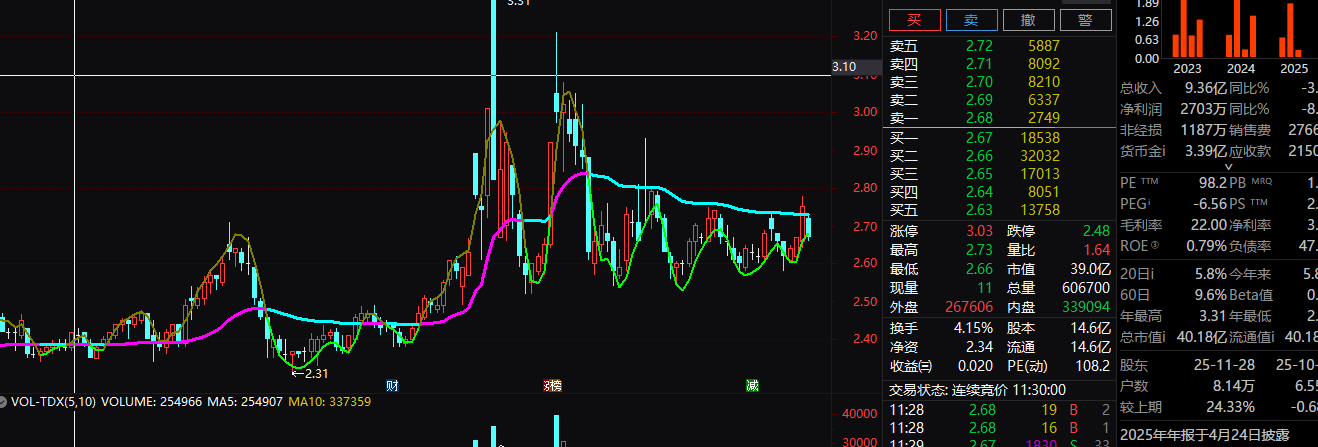Click the 市值 value 39.0亿

(1089, 269)
